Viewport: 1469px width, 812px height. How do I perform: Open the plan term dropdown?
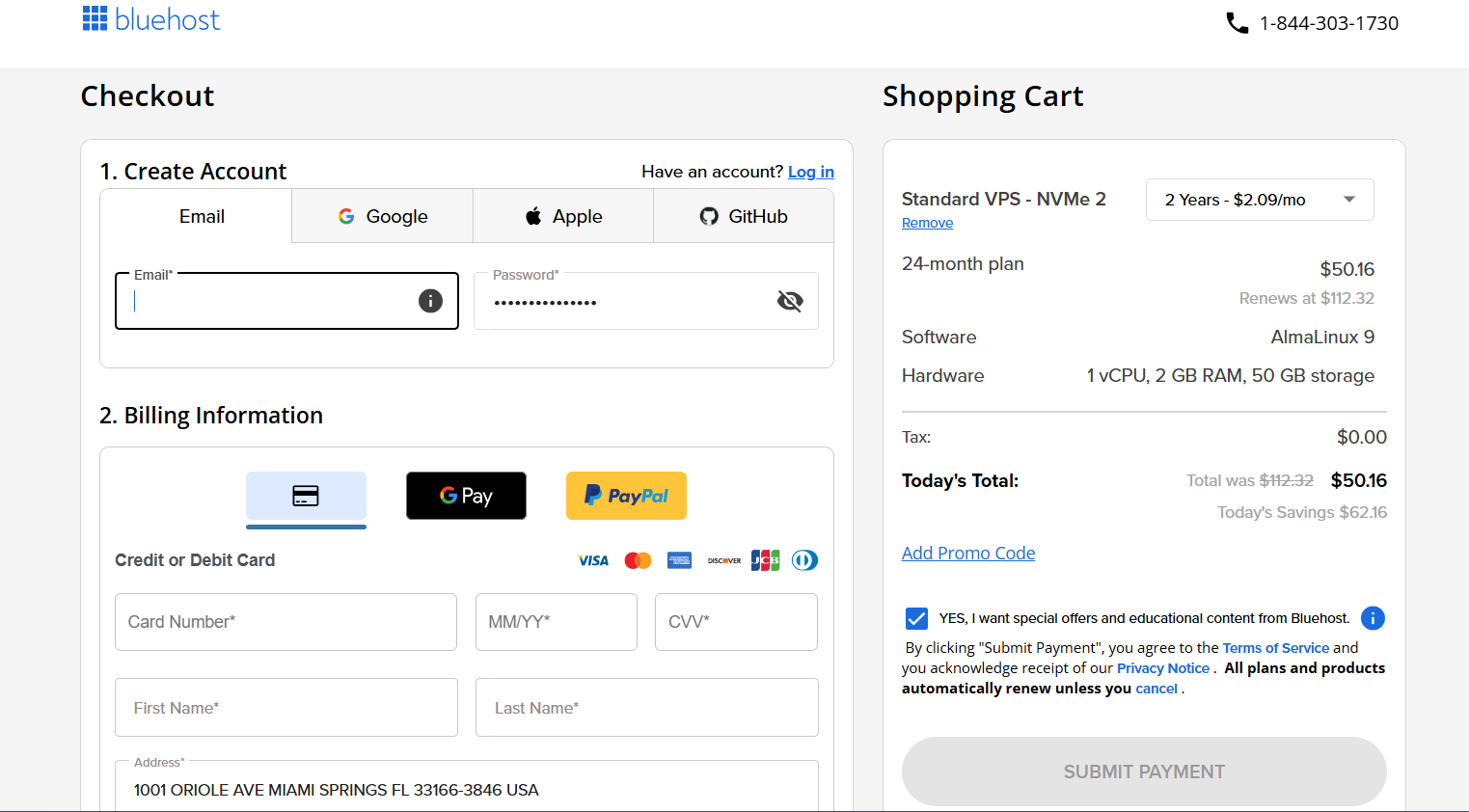[1260, 200]
